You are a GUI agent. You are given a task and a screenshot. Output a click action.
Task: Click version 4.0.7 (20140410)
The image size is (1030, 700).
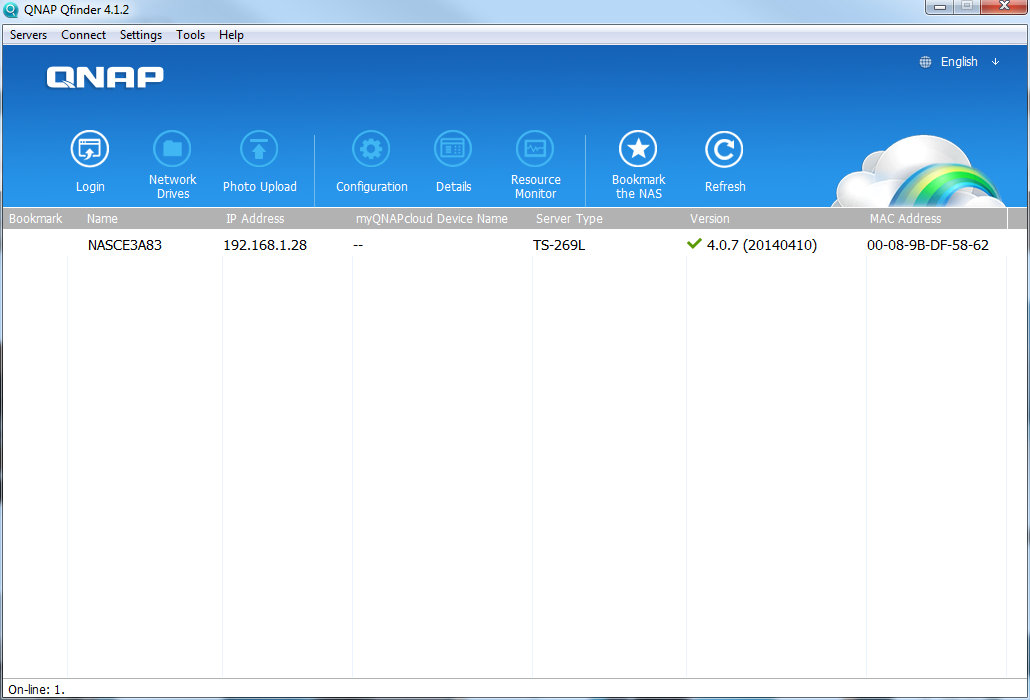[762, 245]
